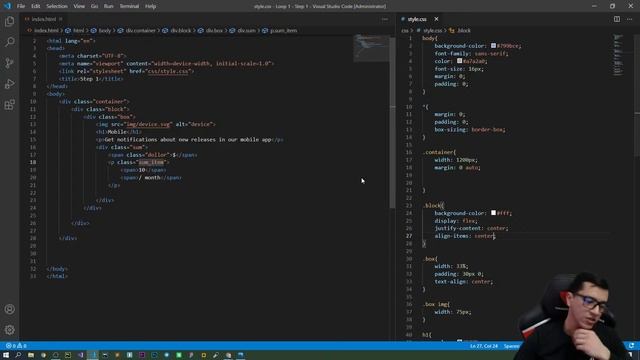The image size is (640, 360).
Task: Click the text-align: center line
Action: tap(464, 281)
